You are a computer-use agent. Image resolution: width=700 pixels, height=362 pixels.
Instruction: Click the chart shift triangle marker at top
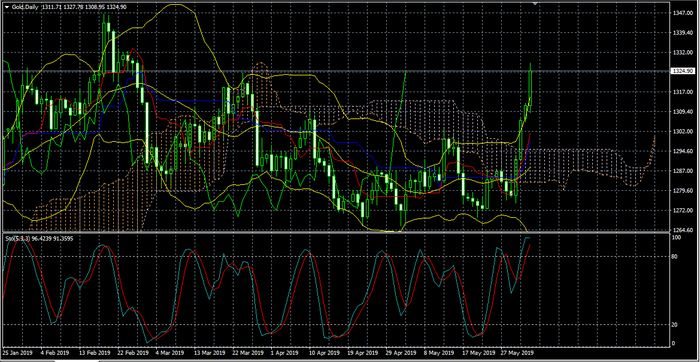pyautogui.click(x=535, y=4)
